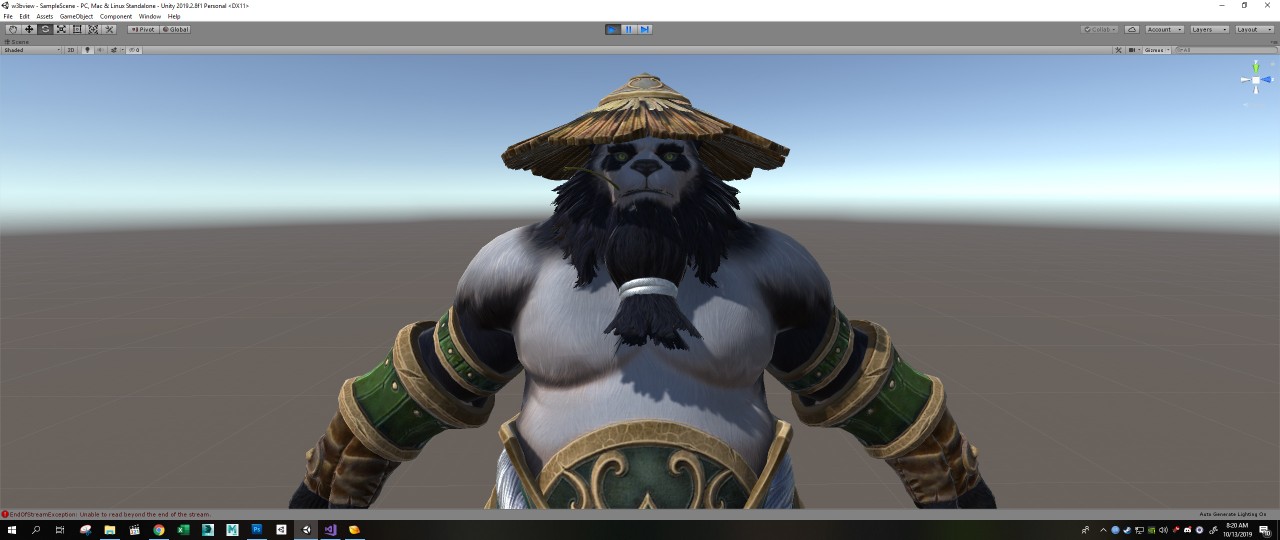Open the scene tab options menu
1280x540 pixels.
pyautogui.click(x=1273, y=42)
